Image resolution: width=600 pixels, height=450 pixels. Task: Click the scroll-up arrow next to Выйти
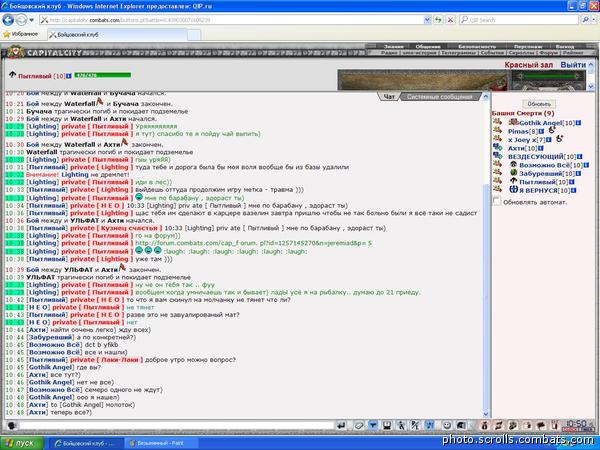(591, 65)
